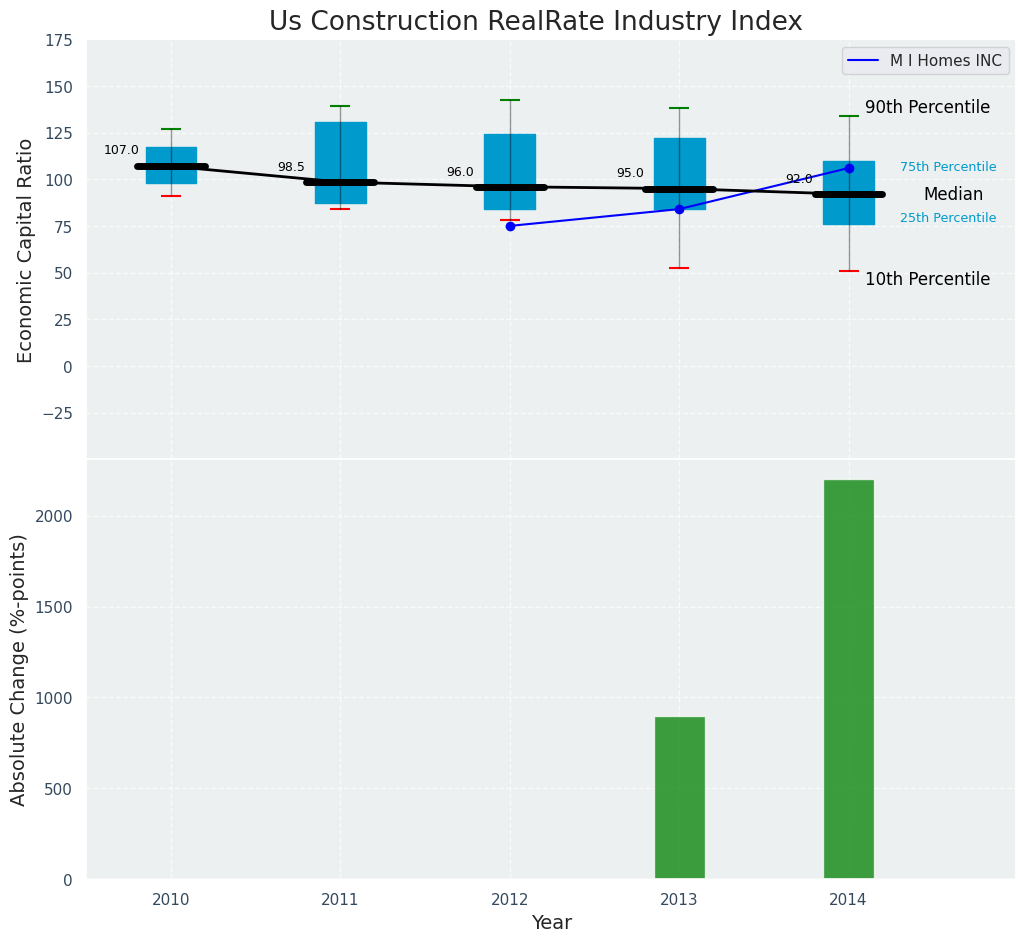Click the red 10th percentile cap for 2013
The width and height of the screenshot is (1026, 942).
(679, 268)
